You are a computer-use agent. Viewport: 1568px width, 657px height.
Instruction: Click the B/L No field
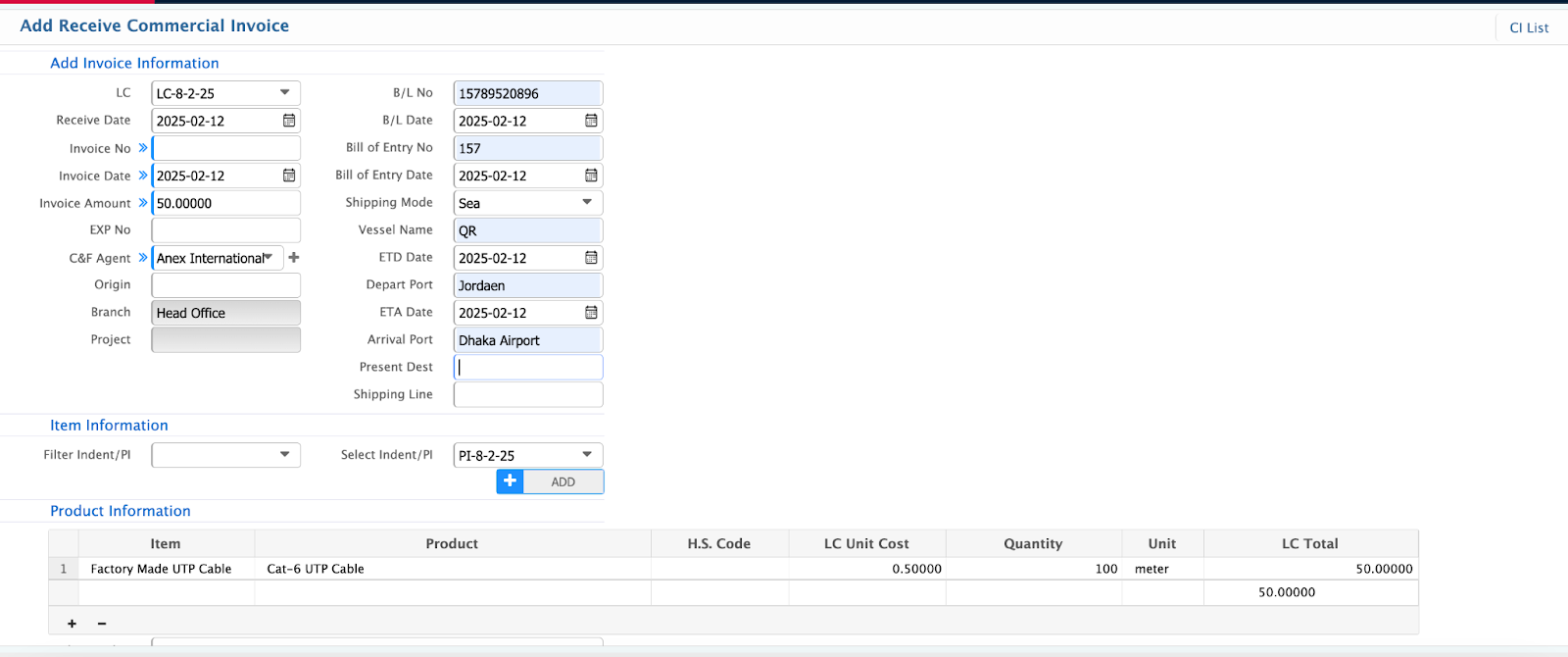click(x=528, y=93)
